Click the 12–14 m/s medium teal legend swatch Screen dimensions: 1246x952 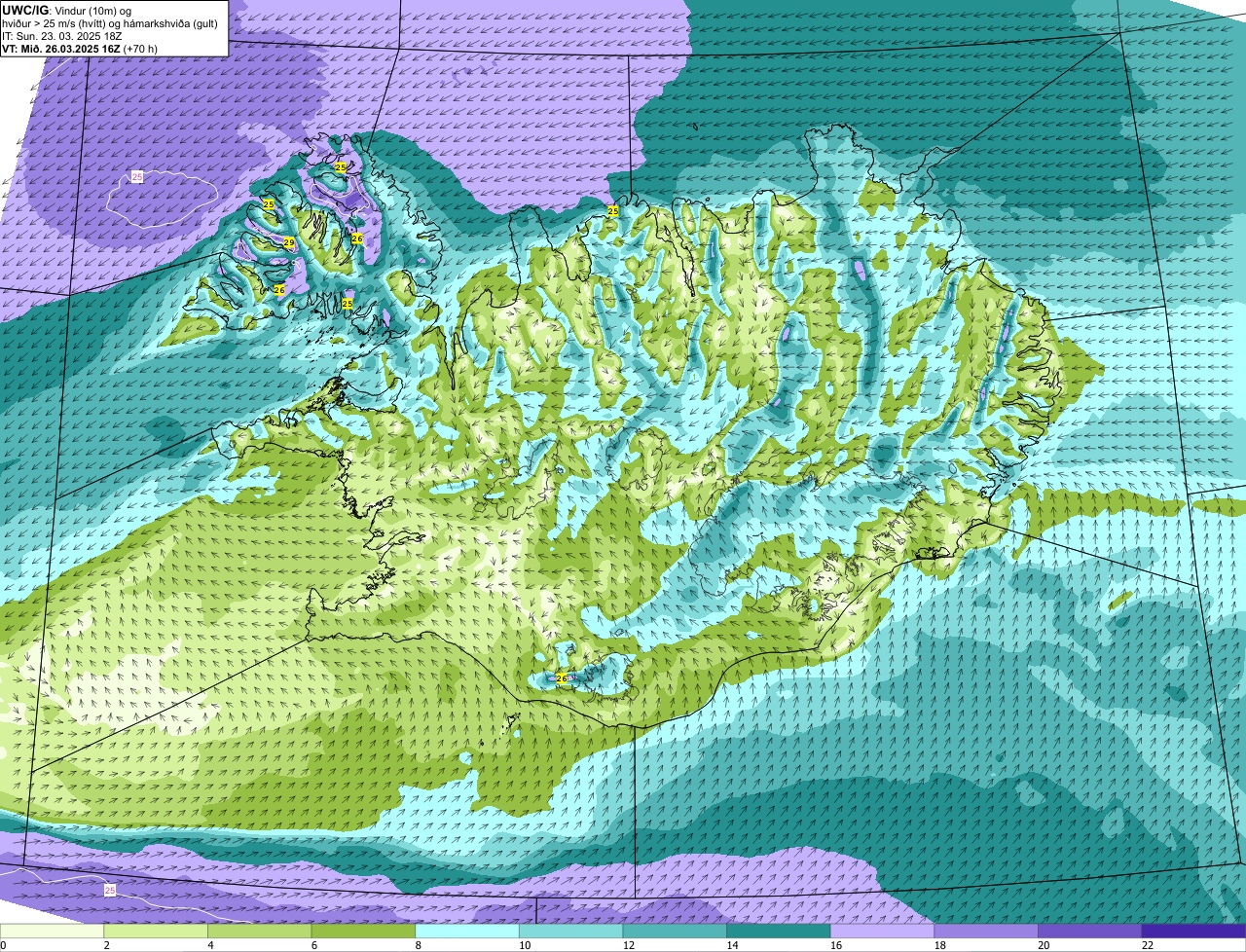675,931
